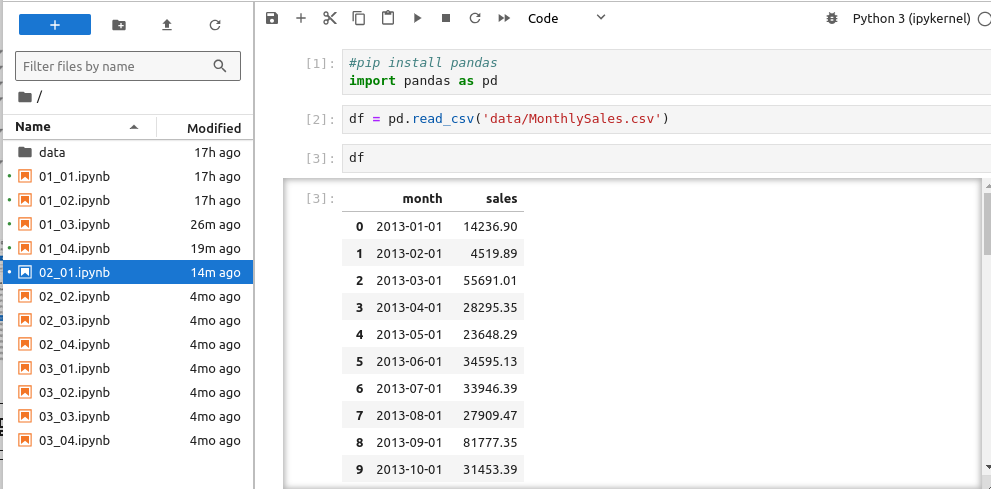Cut the selected cell with scissors icon
Image resolution: width=991 pixels, height=489 pixels.
[x=330, y=18]
